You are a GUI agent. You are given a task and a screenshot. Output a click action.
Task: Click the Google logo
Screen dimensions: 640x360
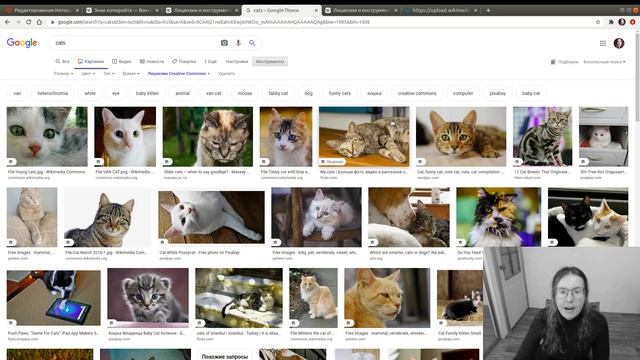[x=22, y=43]
